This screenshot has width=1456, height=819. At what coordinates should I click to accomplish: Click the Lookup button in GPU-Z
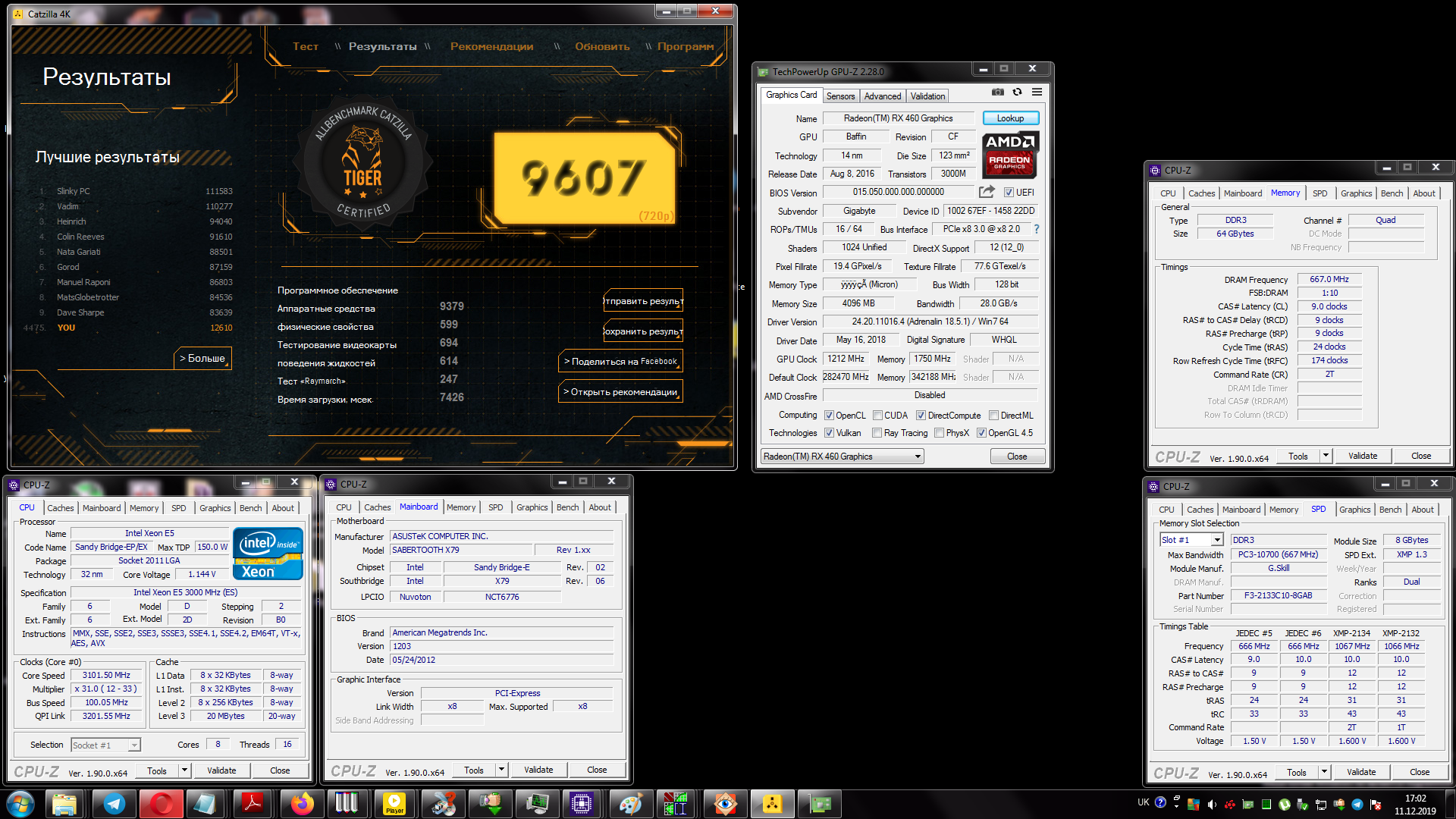[1010, 118]
